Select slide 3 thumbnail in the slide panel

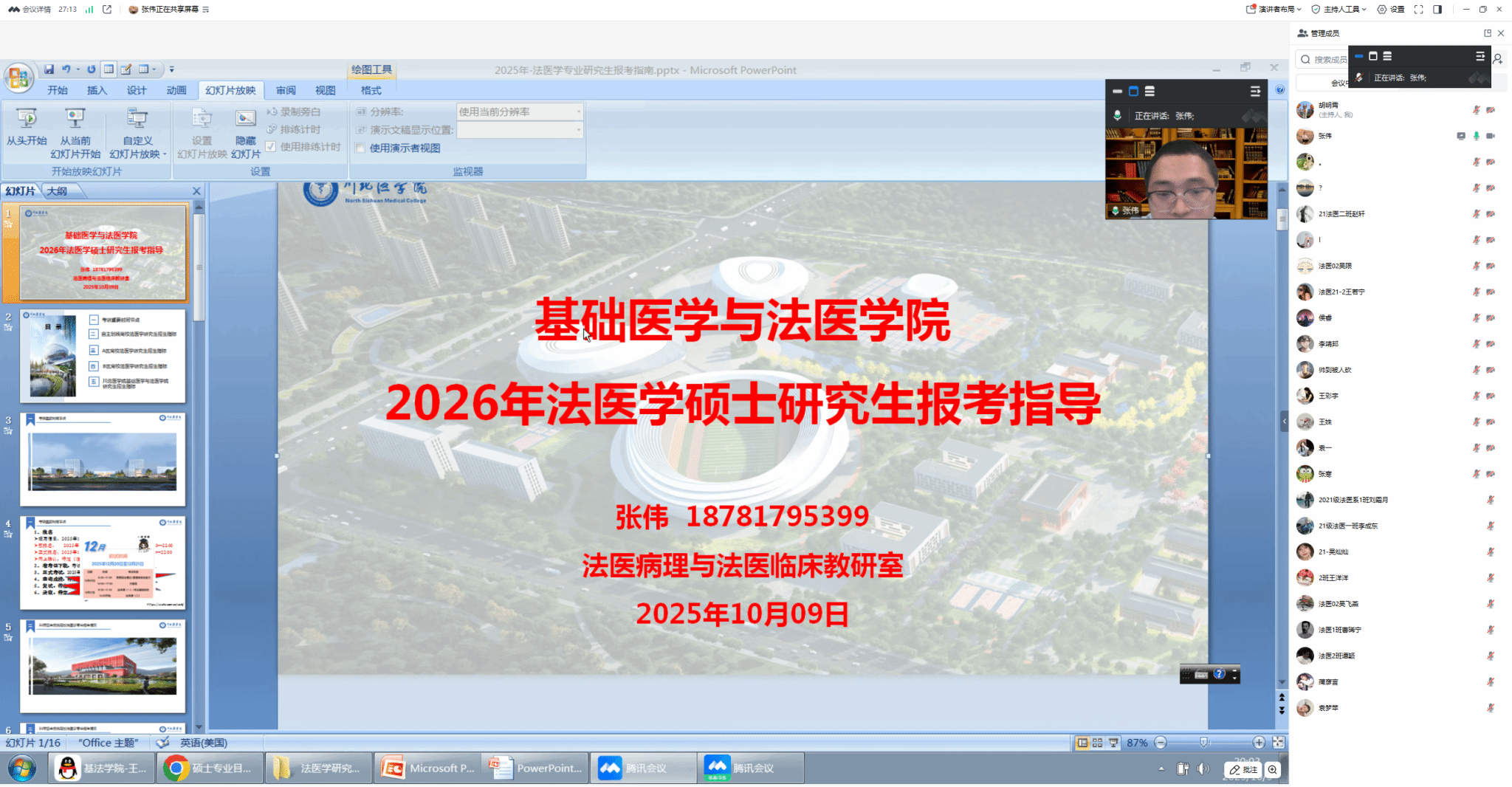click(103, 459)
